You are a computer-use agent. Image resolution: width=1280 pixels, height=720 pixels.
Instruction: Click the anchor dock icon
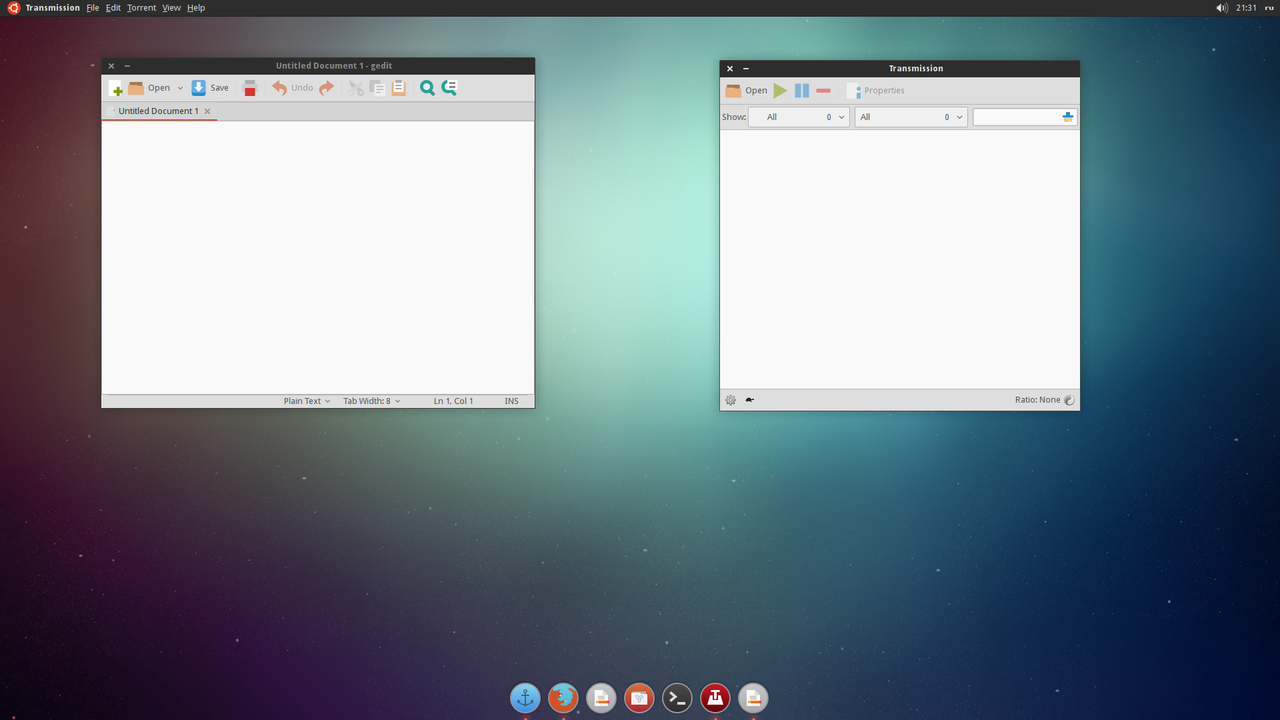pos(525,698)
